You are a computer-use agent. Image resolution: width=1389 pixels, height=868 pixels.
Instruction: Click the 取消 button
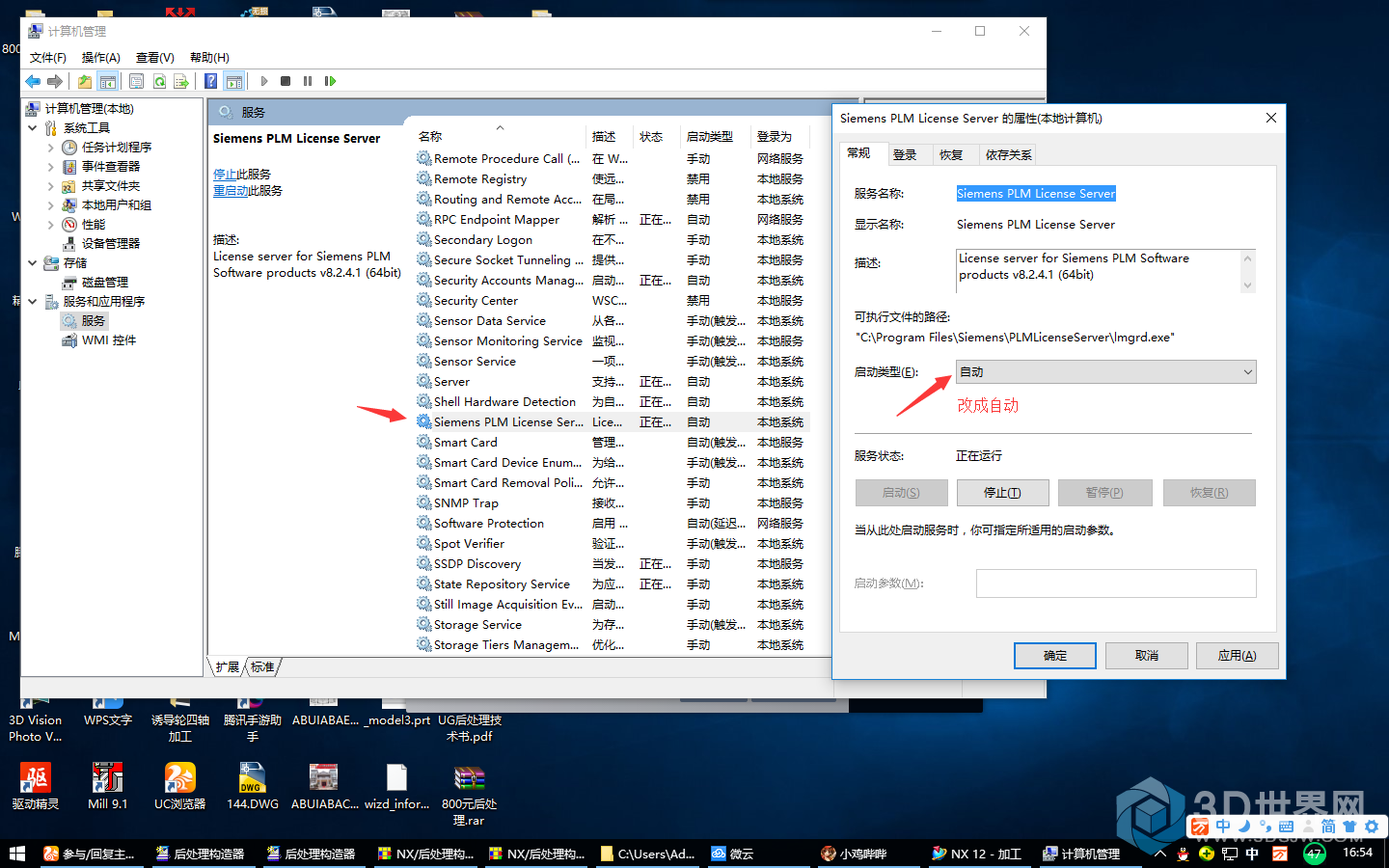(x=1147, y=656)
